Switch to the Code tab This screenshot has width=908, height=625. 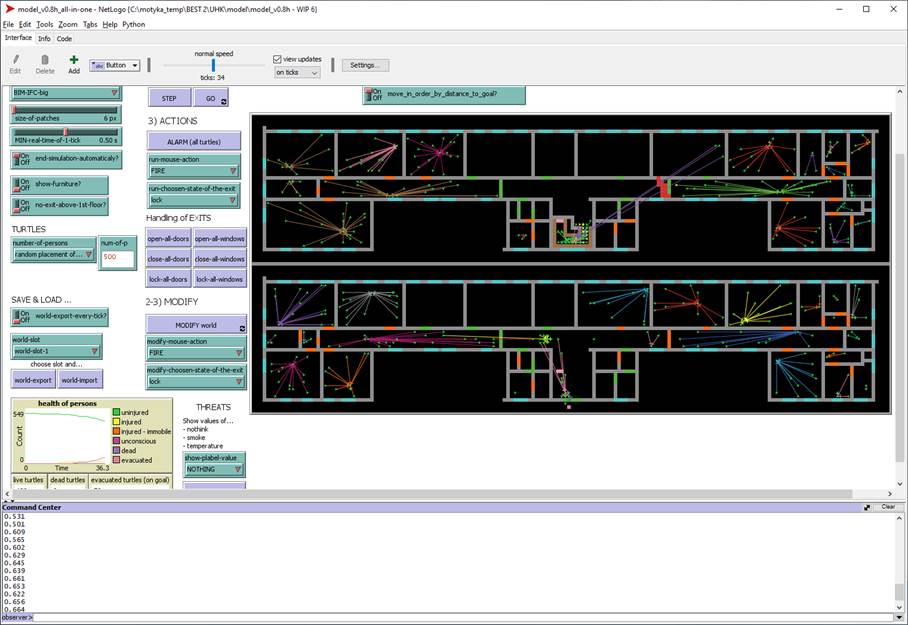pyautogui.click(x=64, y=39)
